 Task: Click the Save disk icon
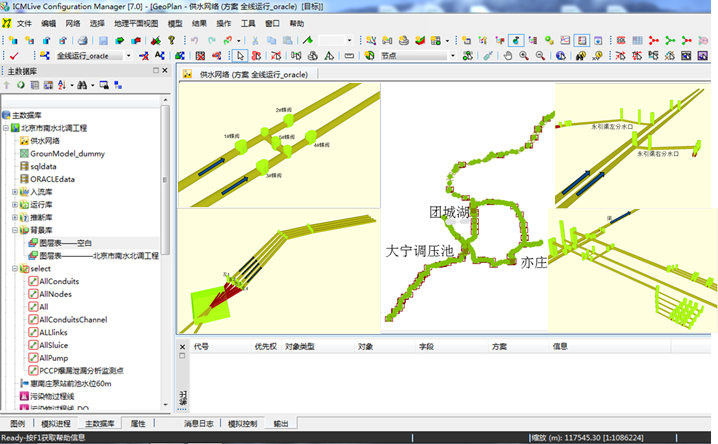click(103, 40)
